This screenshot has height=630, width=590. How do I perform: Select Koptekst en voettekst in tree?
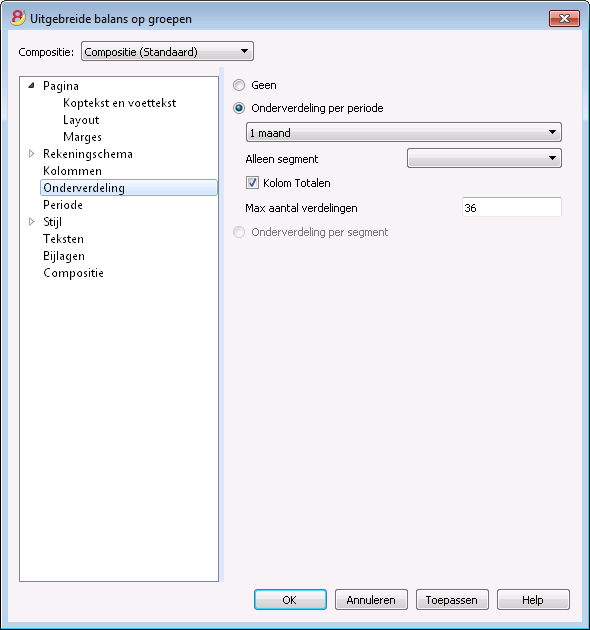(119, 103)
